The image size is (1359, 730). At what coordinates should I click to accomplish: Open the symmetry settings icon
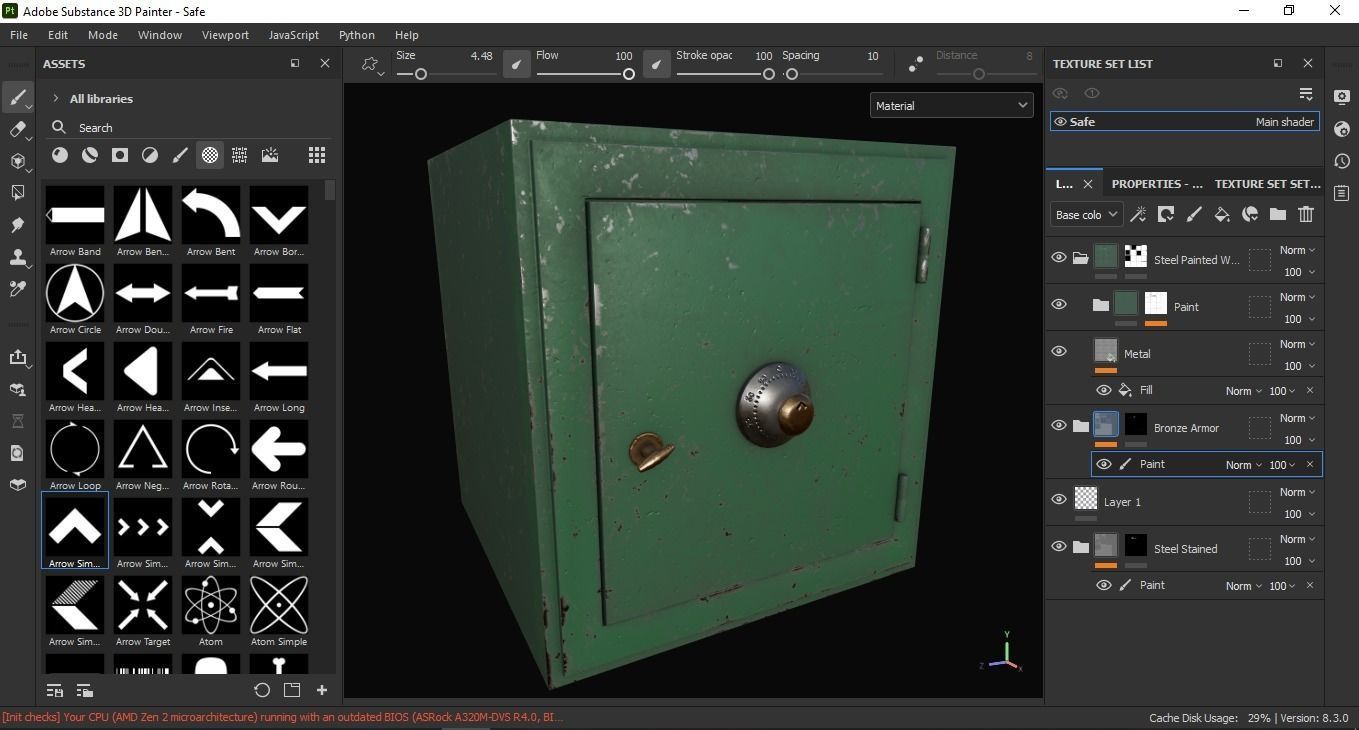pyautogui.click(x=370, y=64)
